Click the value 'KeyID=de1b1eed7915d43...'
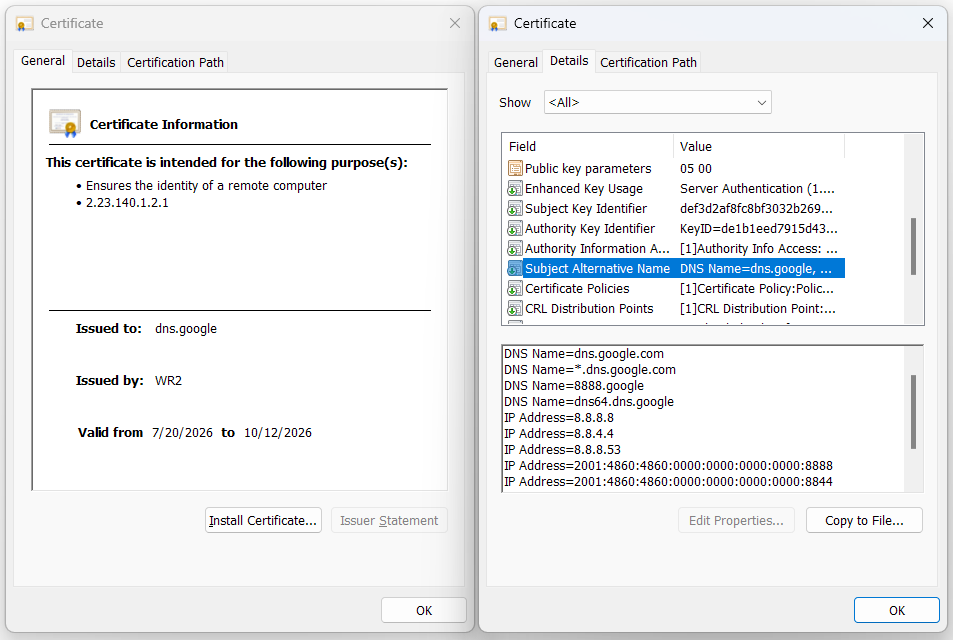This screenshot has height=640, width=953. pos(759,229)
